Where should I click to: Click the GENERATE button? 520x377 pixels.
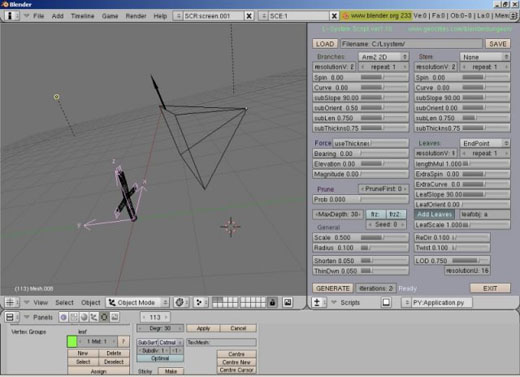point(333,288)
